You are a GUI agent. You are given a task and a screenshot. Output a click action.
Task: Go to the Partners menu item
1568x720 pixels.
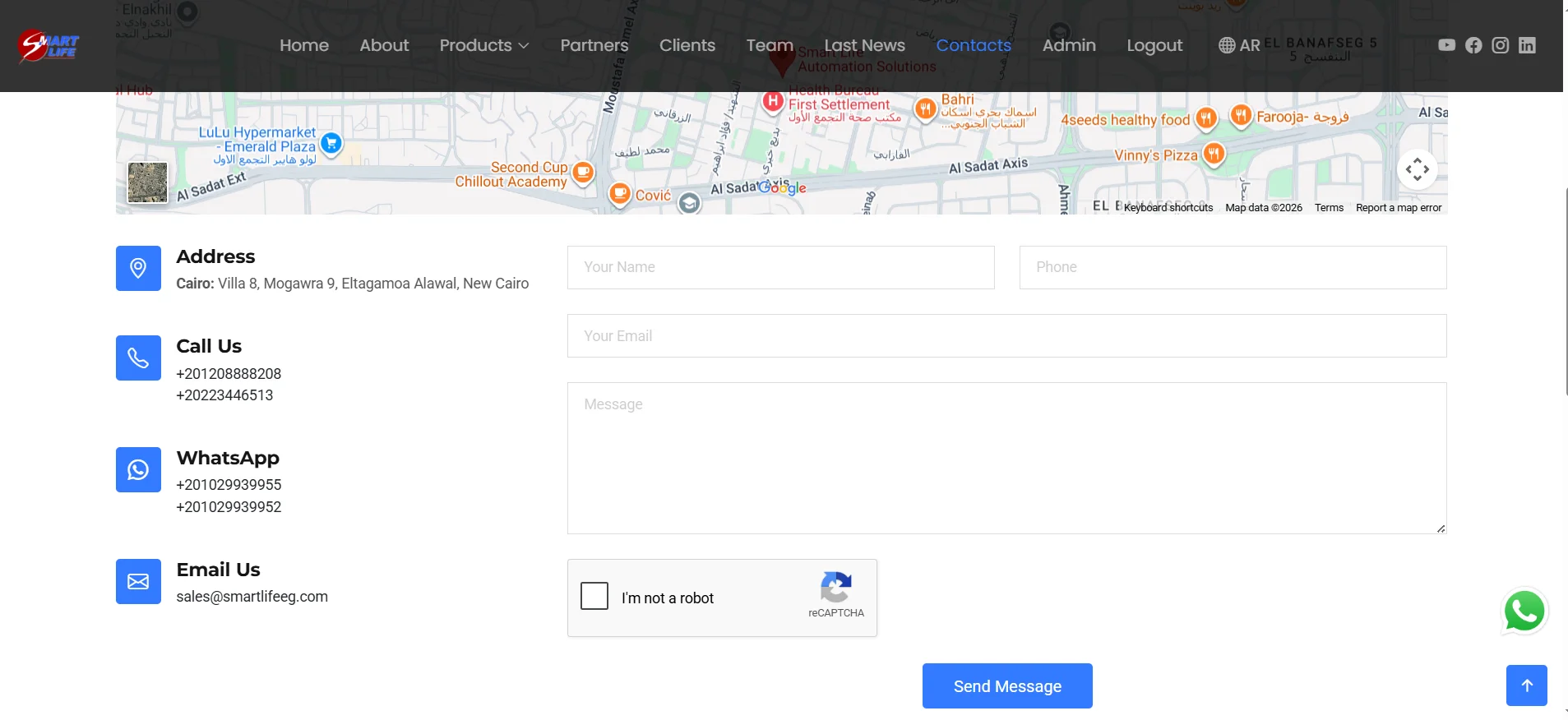594,45
